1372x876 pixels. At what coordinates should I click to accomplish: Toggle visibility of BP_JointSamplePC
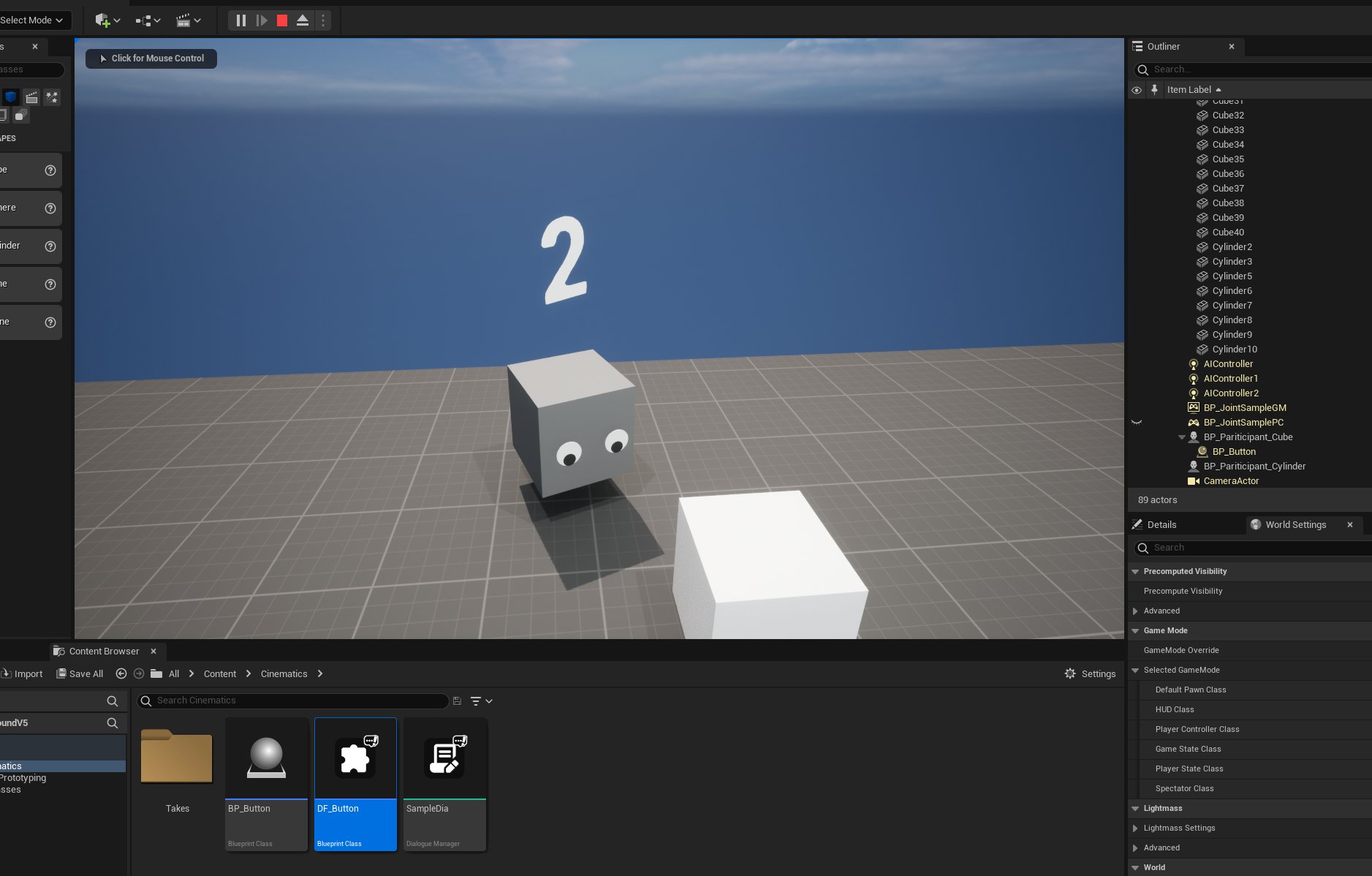[1137, 423]
